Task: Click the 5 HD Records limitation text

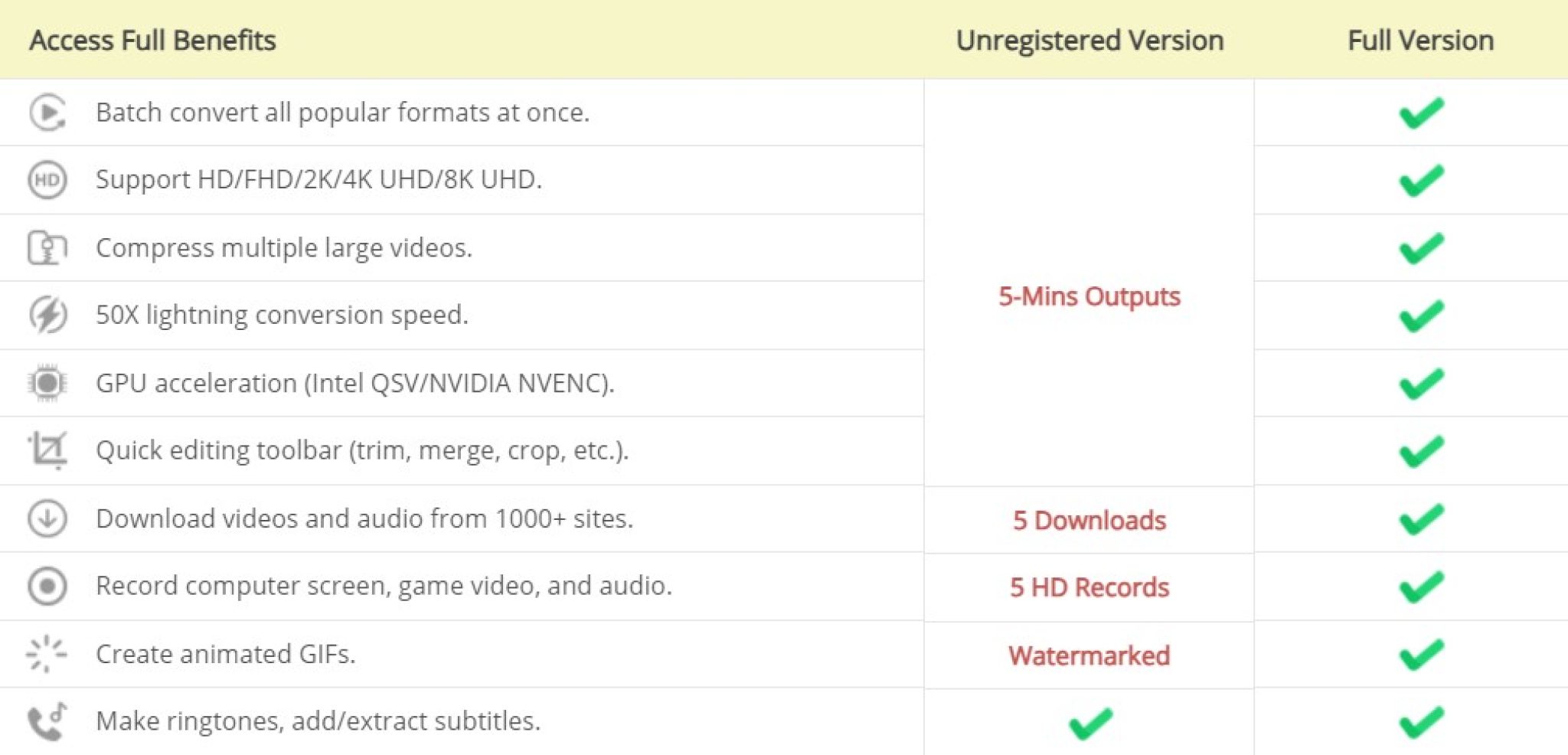Action: pos(1089,587)
